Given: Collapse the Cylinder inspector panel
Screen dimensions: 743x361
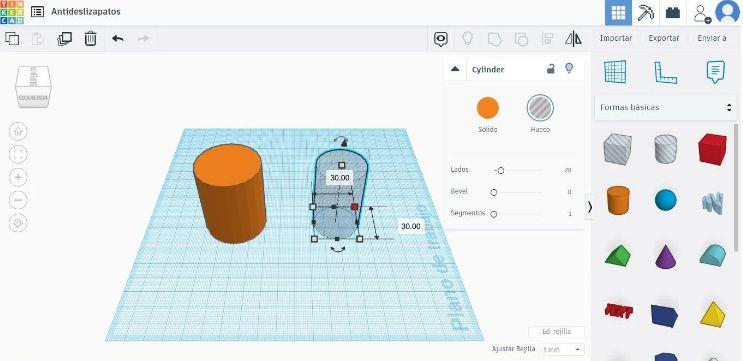Looking at the screenshot, I should click(455, 69).
